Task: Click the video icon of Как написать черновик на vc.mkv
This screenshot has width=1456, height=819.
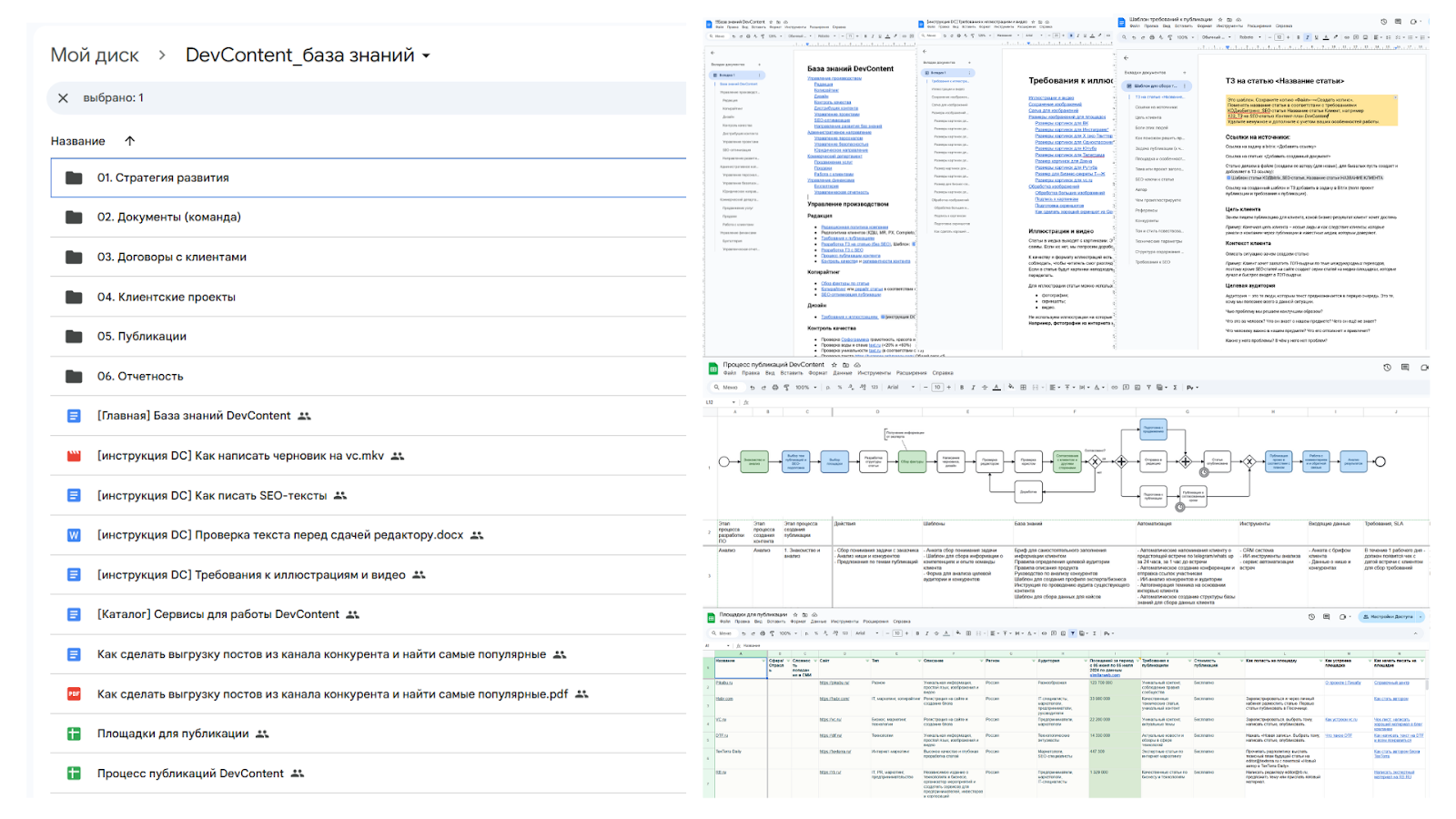Action: click(x=74, y=456)
